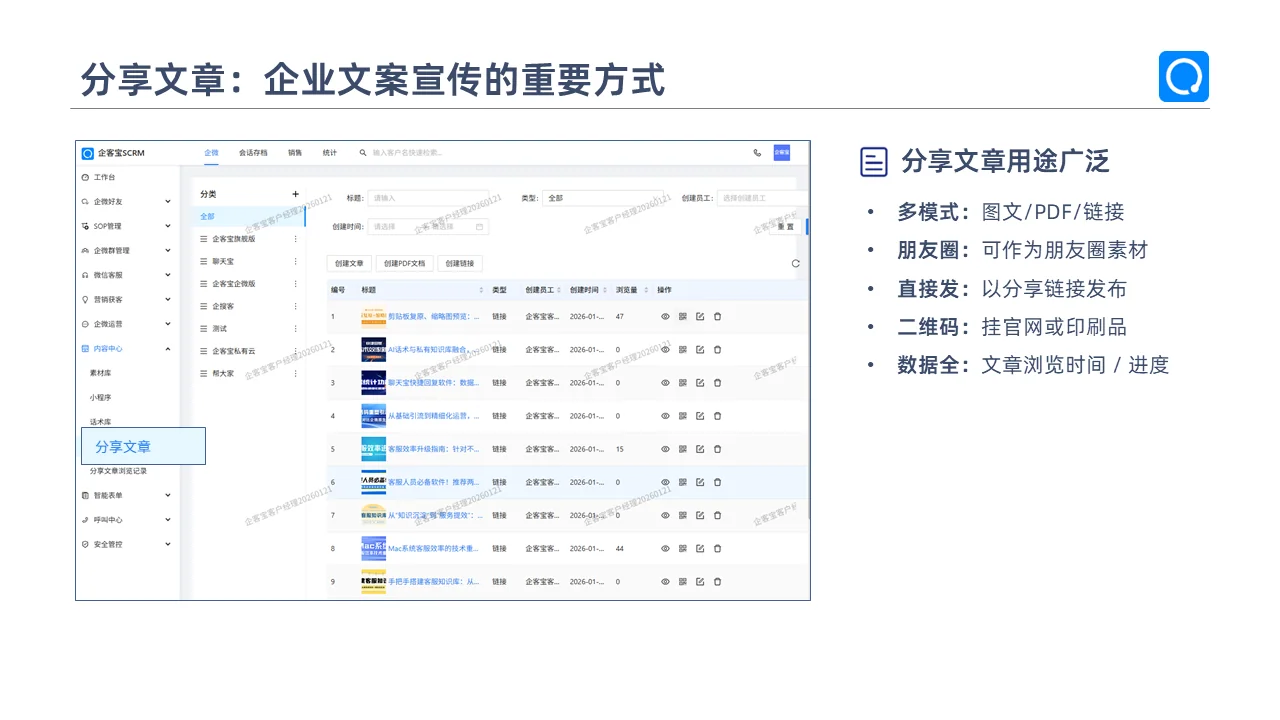Open more options for 企客宝旗舰版 category
The image size is (1280, 720).
pos(295,239)
